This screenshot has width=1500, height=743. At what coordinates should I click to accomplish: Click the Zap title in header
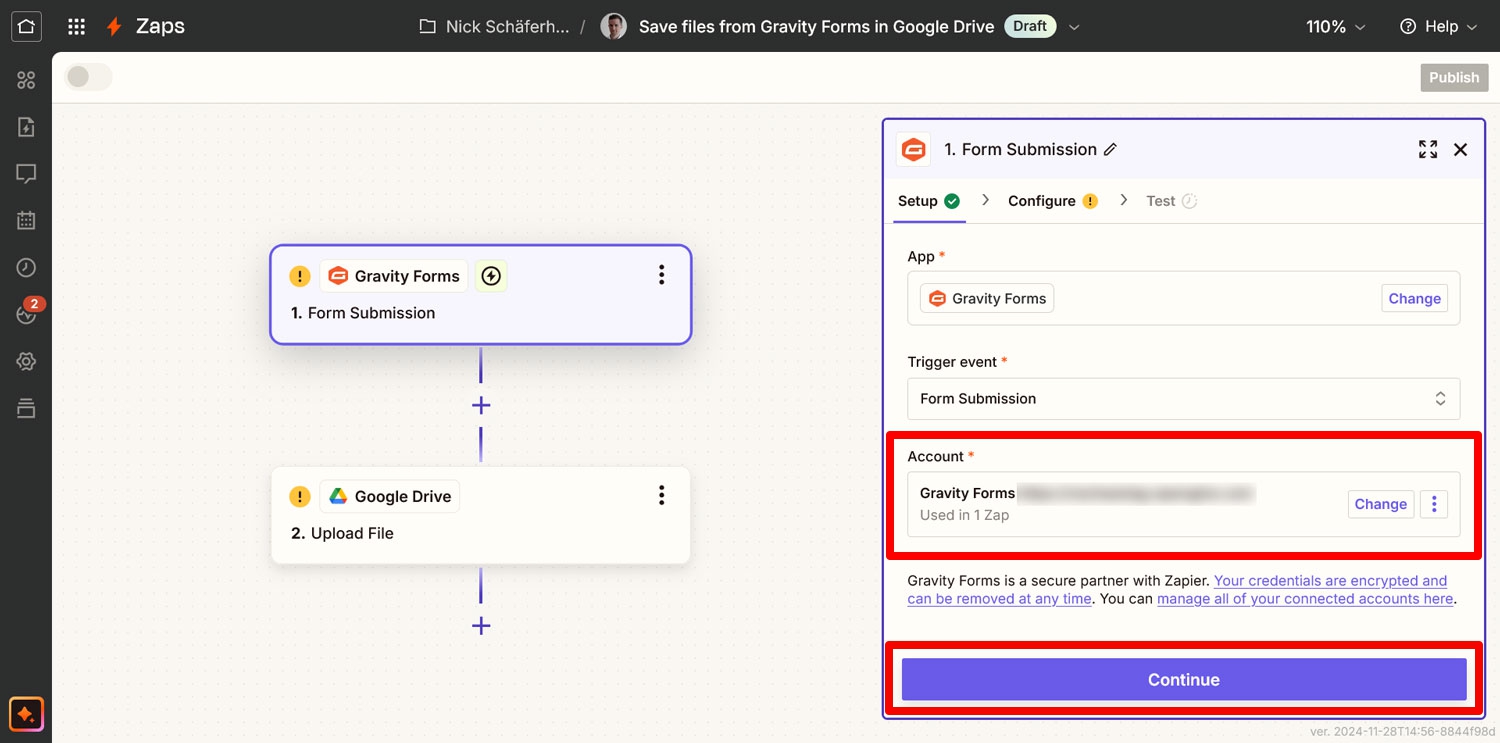click(x=816, y=27)
